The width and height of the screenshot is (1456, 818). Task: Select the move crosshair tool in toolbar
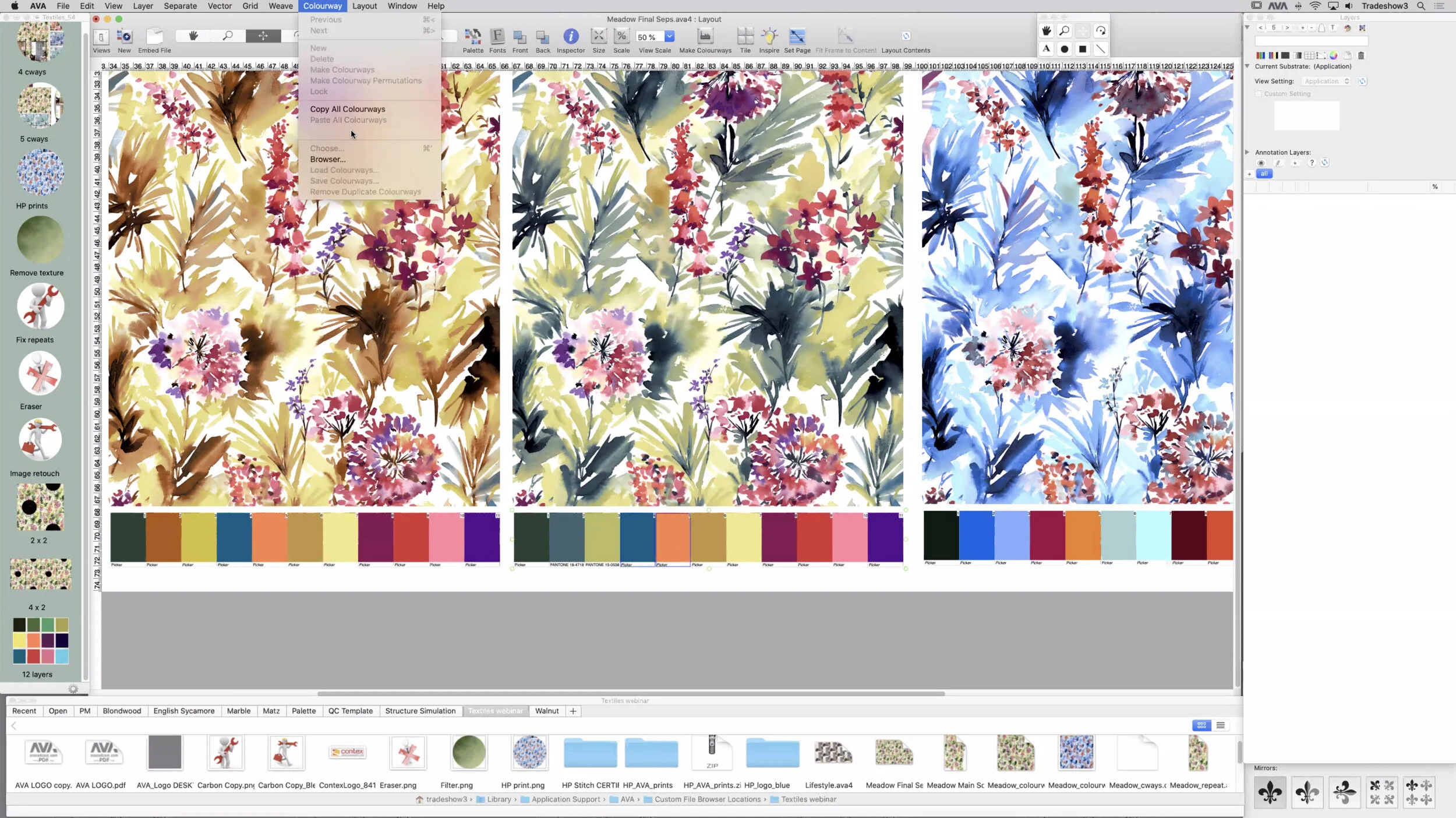(263, 36)
